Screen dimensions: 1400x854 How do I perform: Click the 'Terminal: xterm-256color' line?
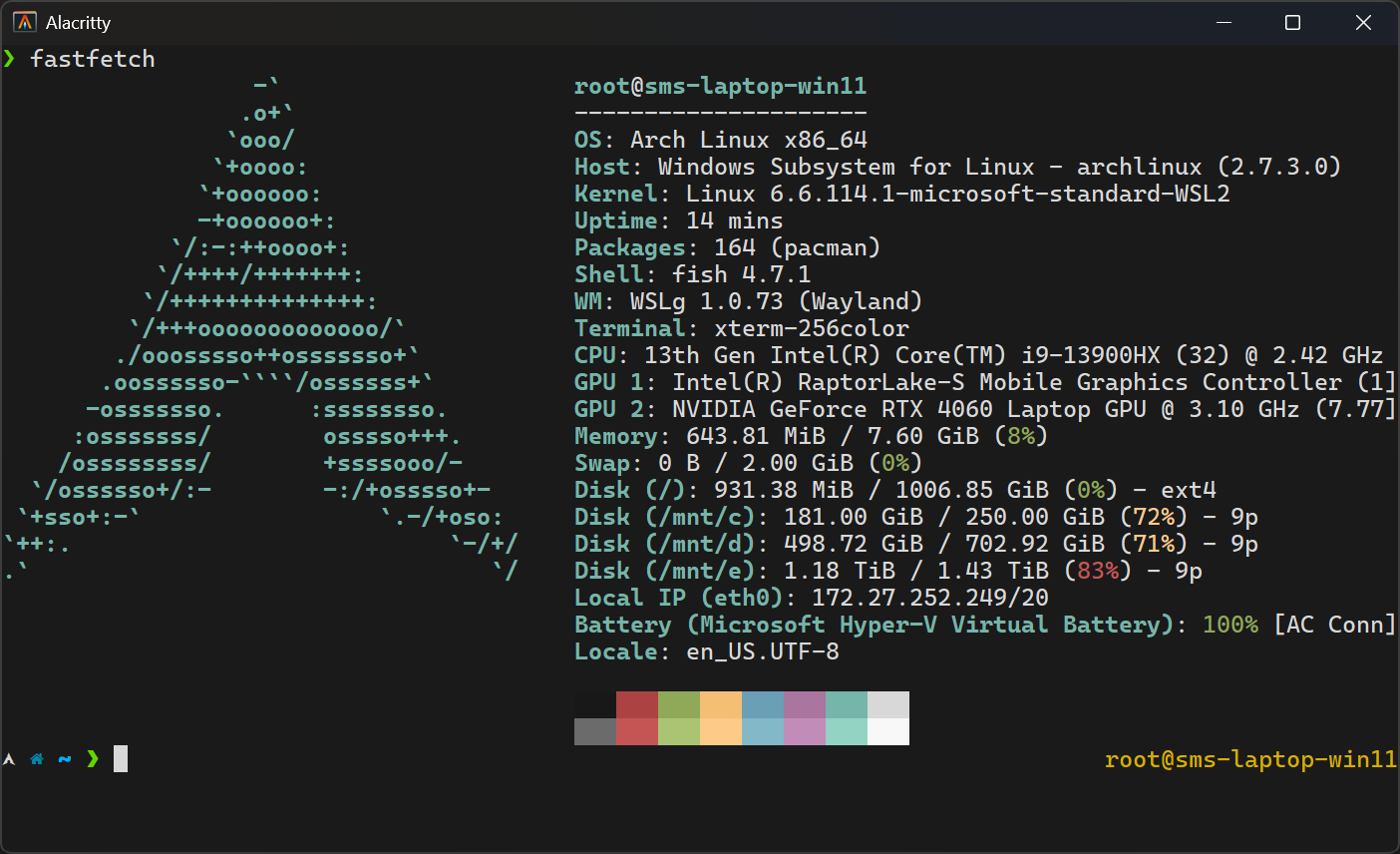pyautogui.click(x=742, y=328)
